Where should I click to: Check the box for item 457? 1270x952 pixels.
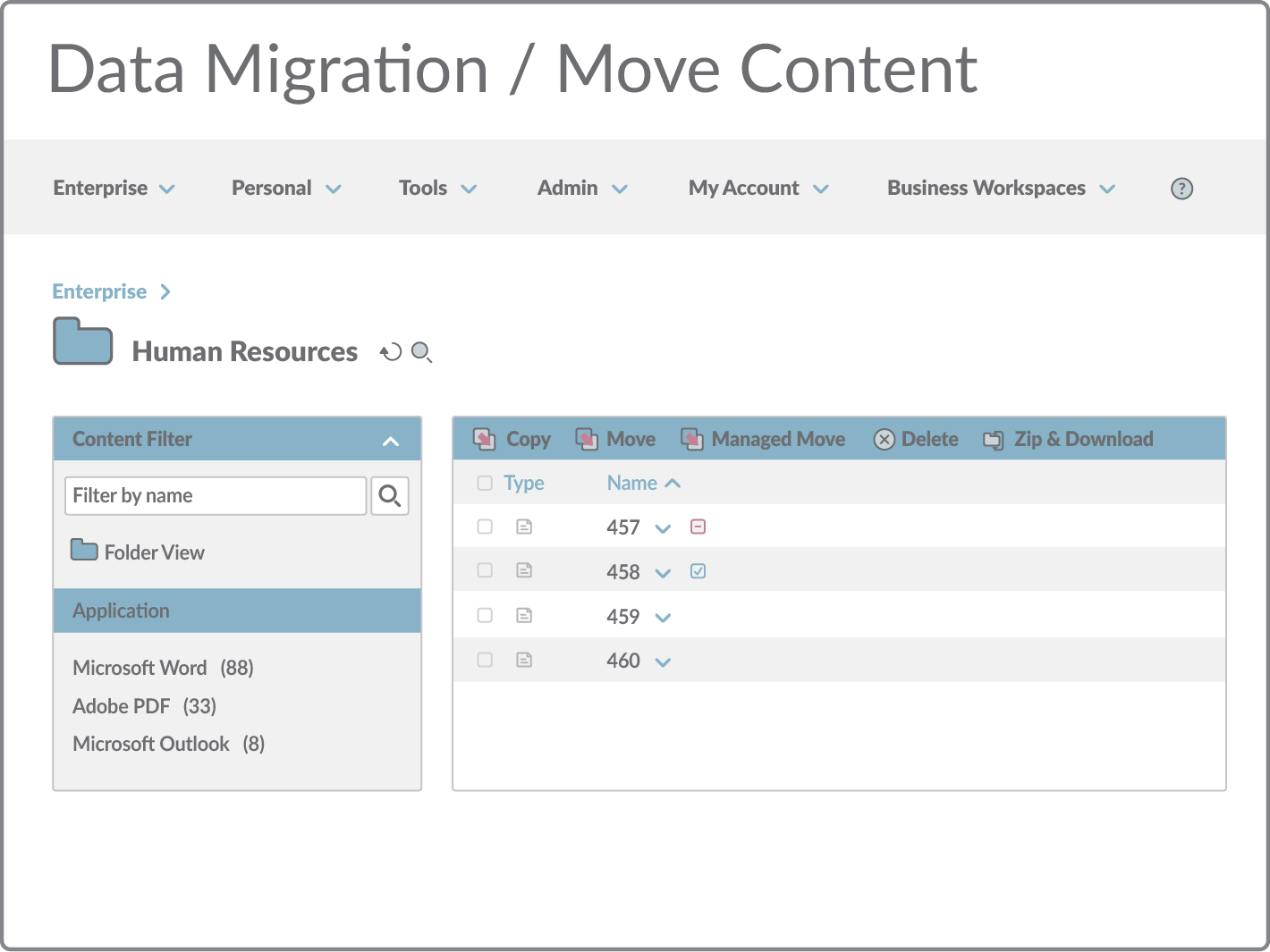pos(485,527)
